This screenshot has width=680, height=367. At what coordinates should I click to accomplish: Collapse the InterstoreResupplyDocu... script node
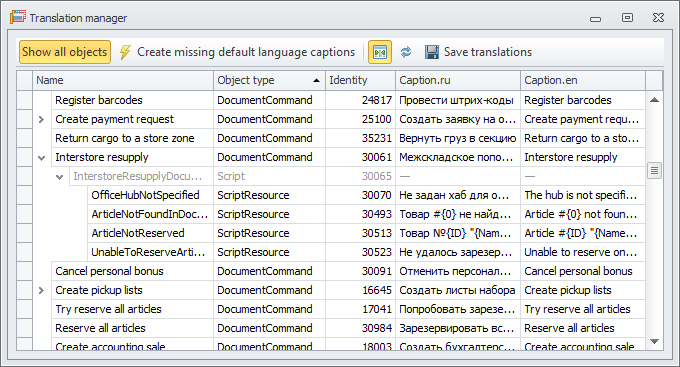[x=59, y=177]
